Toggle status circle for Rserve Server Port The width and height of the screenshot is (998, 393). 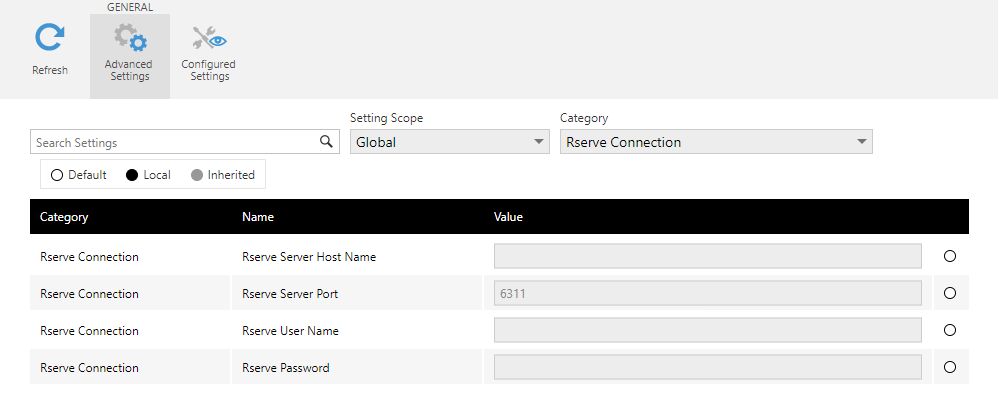coord(950,293)
